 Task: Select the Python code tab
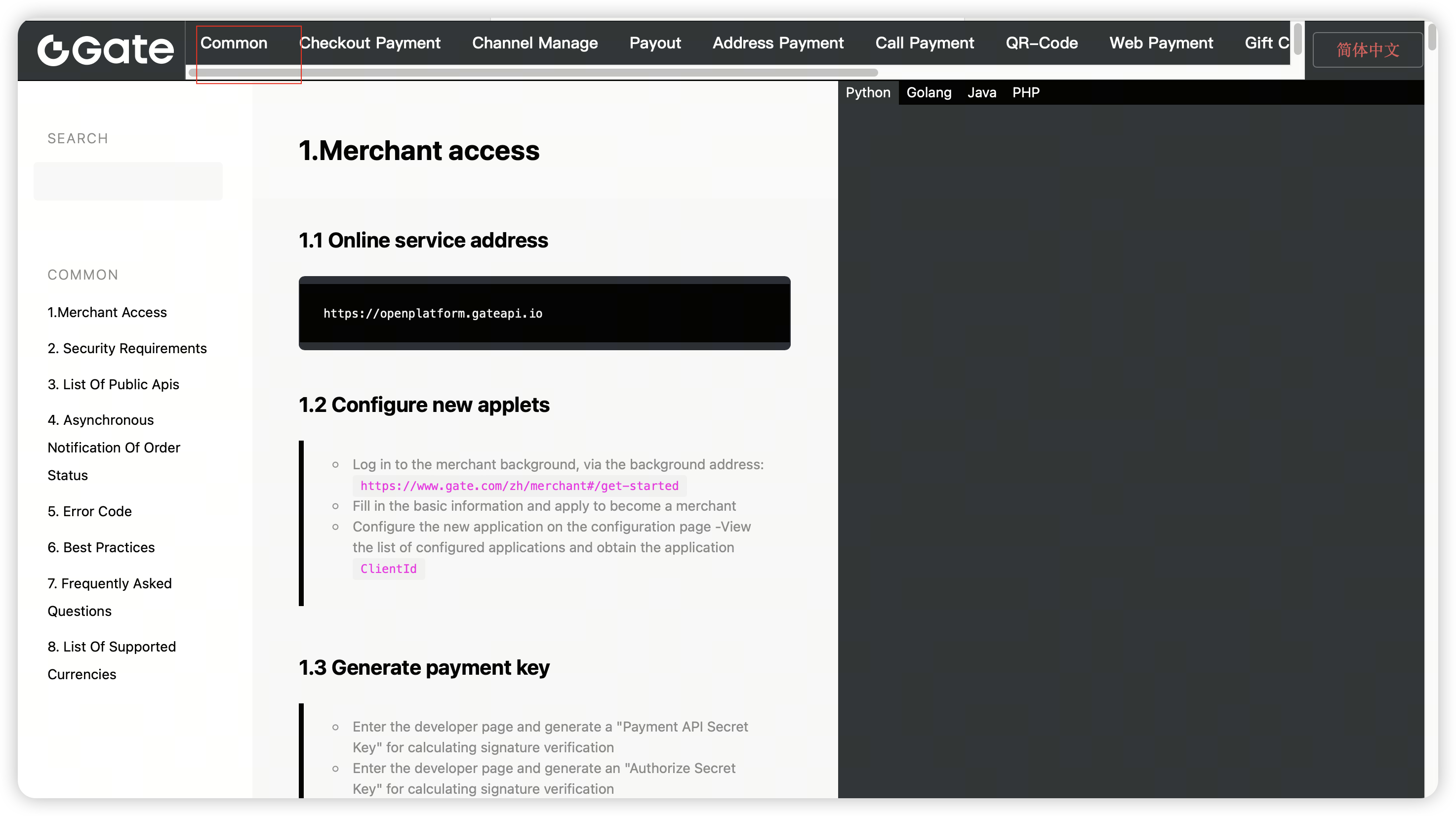click(868, 92)
